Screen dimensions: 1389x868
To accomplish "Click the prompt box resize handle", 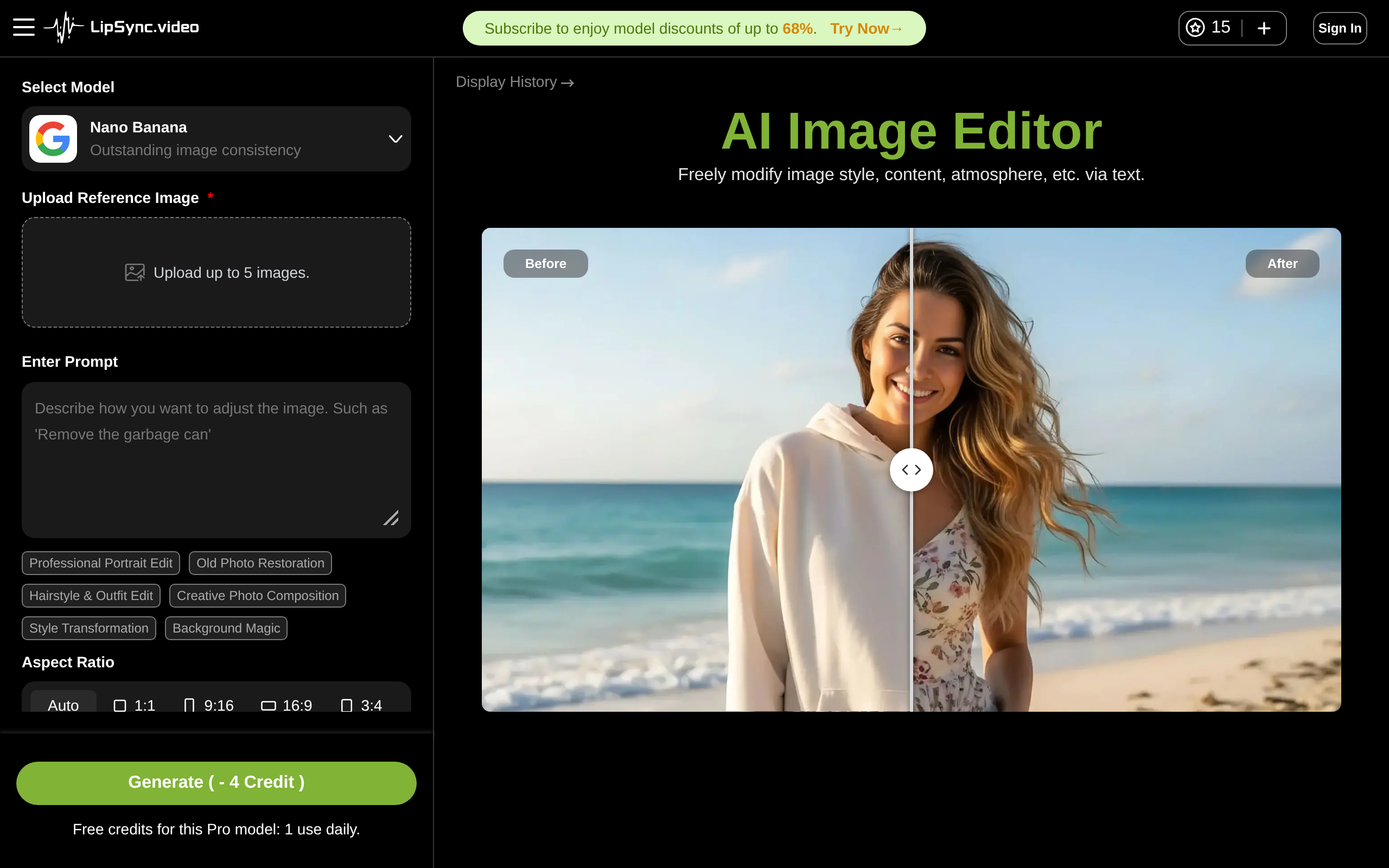I will point(391,518).
